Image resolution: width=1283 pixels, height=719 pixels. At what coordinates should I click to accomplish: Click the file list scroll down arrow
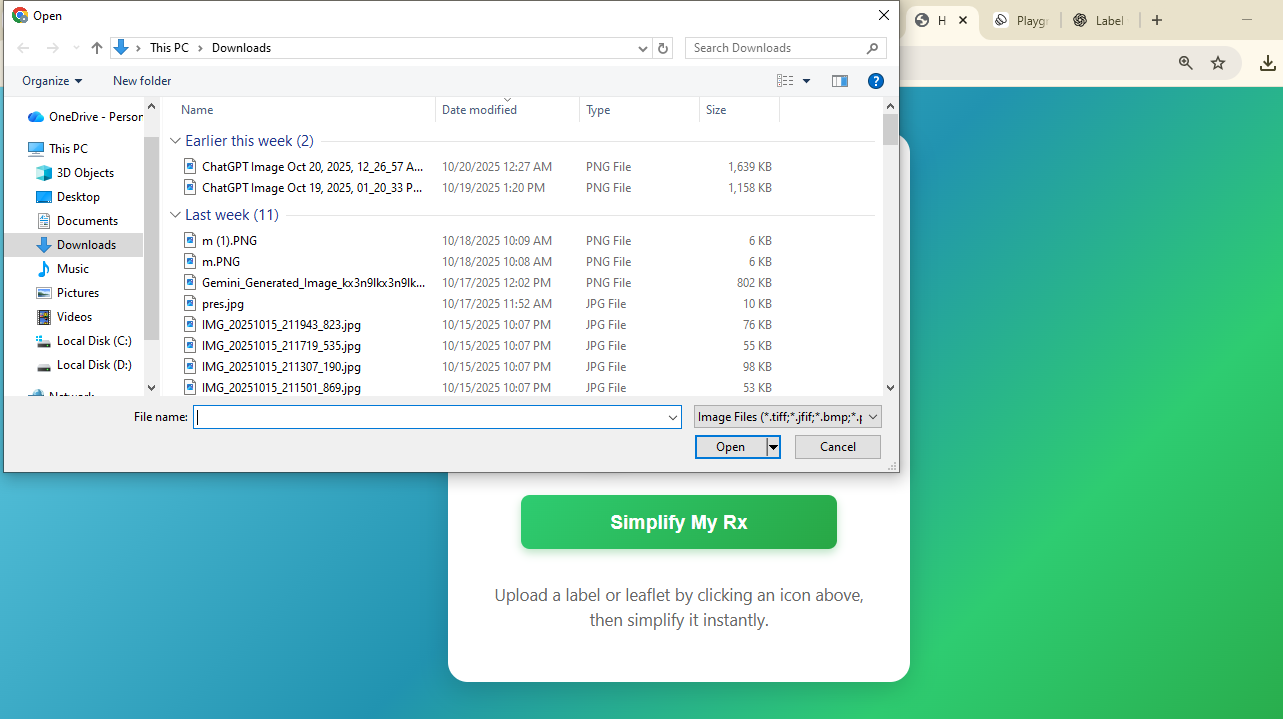[890, 388]
